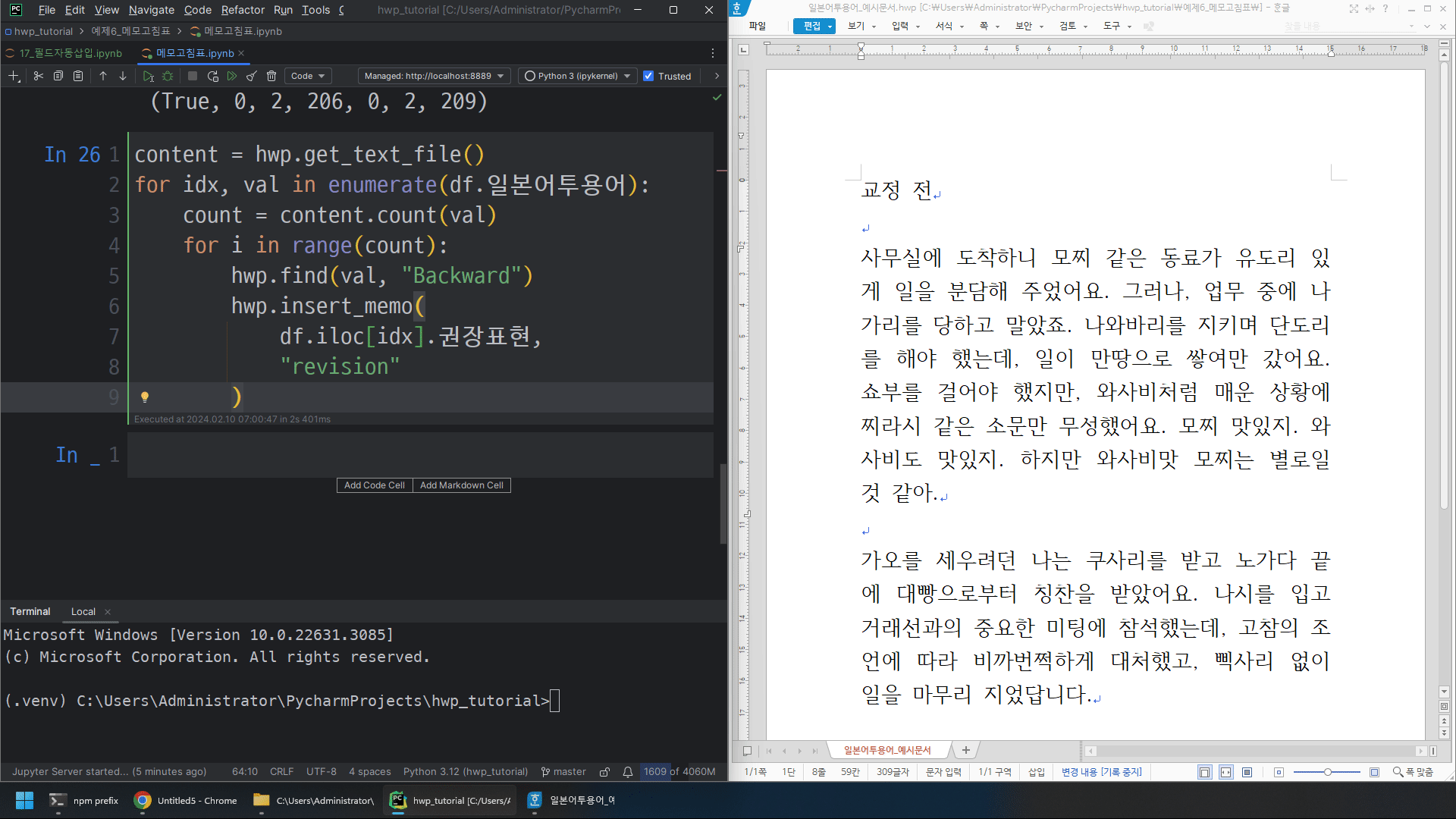1456x819 pixels.
Task: Run cell and select below icon
Action: [x=148, y=76]
